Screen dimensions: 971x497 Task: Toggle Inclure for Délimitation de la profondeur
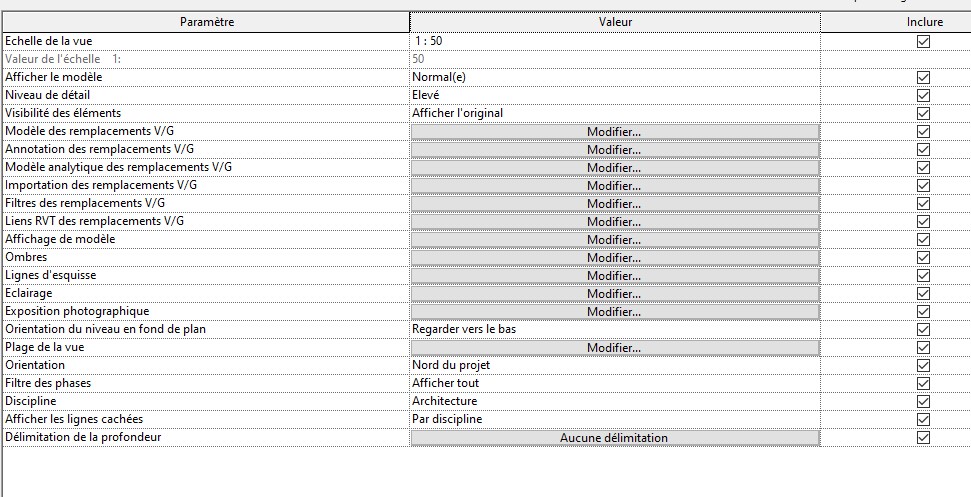click(x=923, y=437)
